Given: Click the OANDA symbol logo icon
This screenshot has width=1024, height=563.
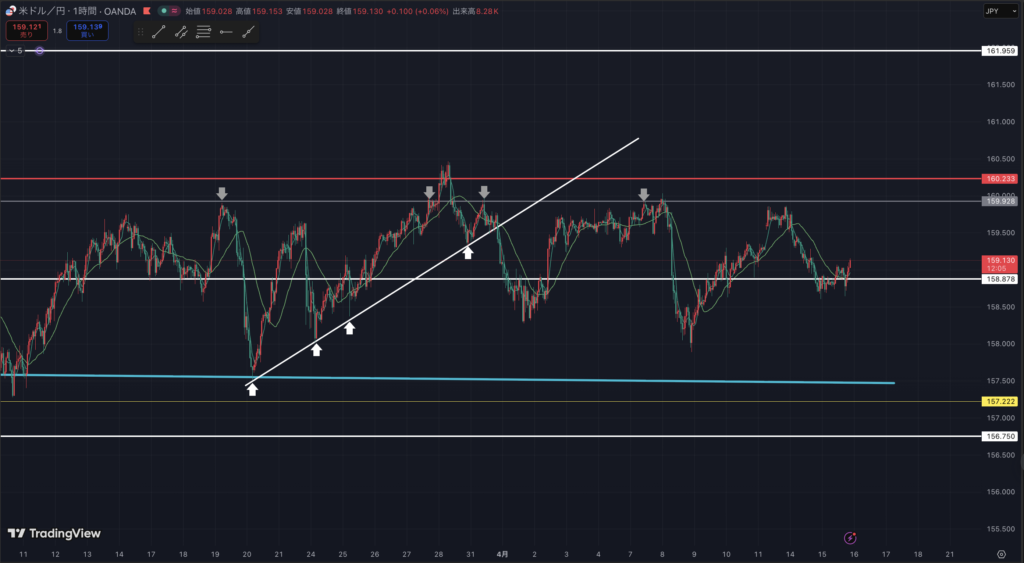Looking at the screenshot, I should [x=10, y=11].
